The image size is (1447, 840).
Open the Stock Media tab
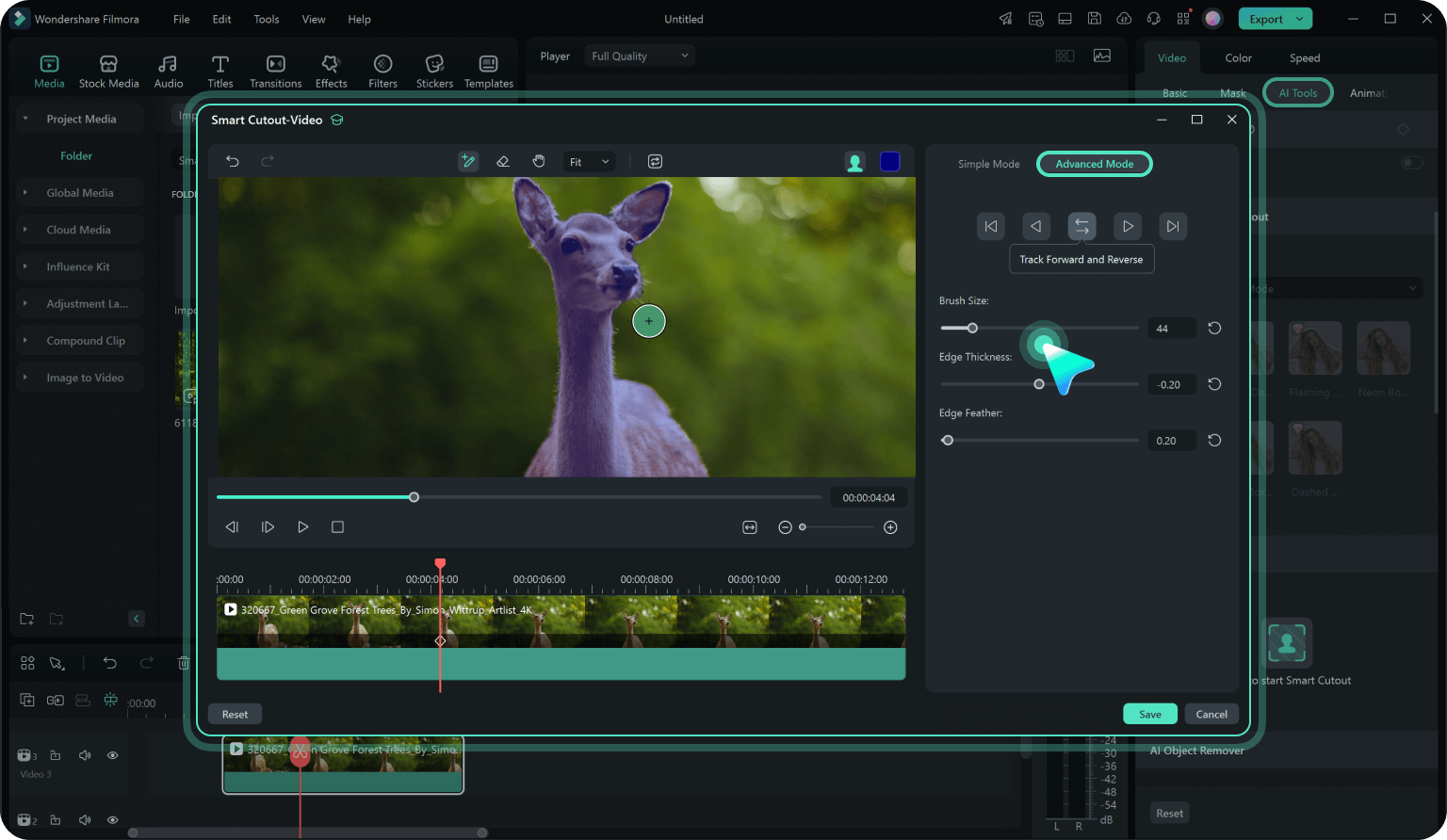click(108, 72)
